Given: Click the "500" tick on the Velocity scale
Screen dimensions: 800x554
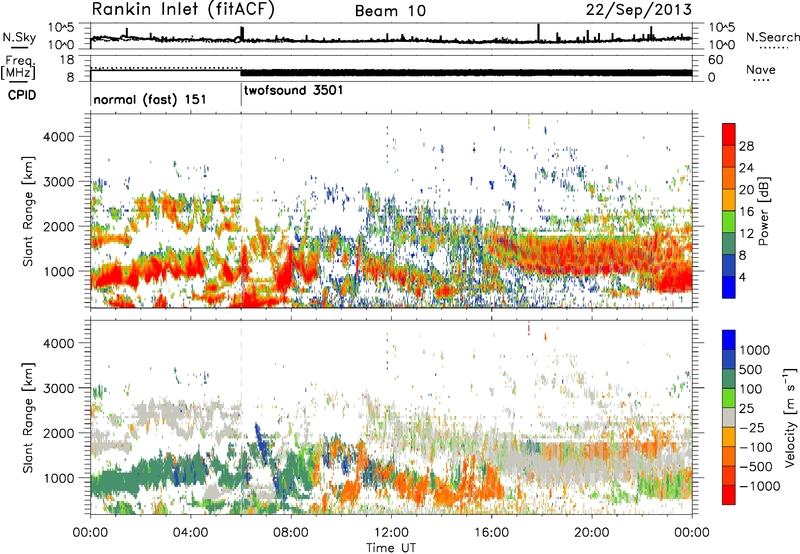Looking at the screenshot, I should (752, 369).
